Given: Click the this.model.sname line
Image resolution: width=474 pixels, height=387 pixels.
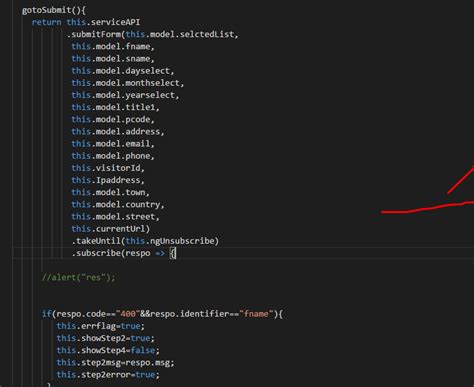Looking at the screenshot, I should coord(113,59).
